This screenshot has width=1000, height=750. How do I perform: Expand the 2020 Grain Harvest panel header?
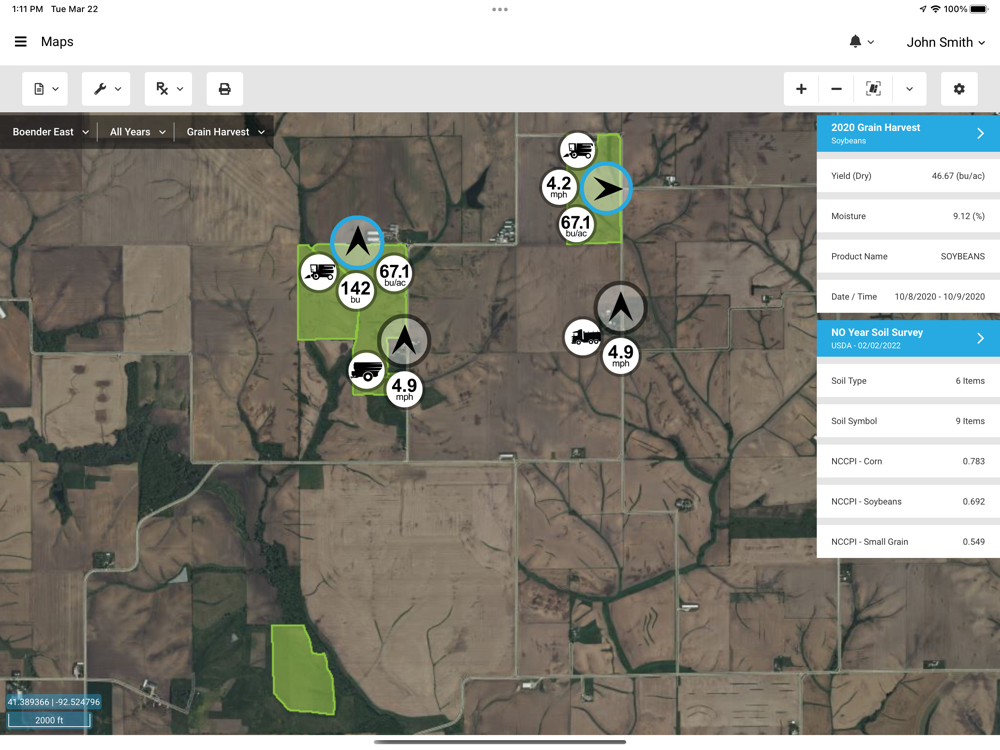click(x=908, y=133)
